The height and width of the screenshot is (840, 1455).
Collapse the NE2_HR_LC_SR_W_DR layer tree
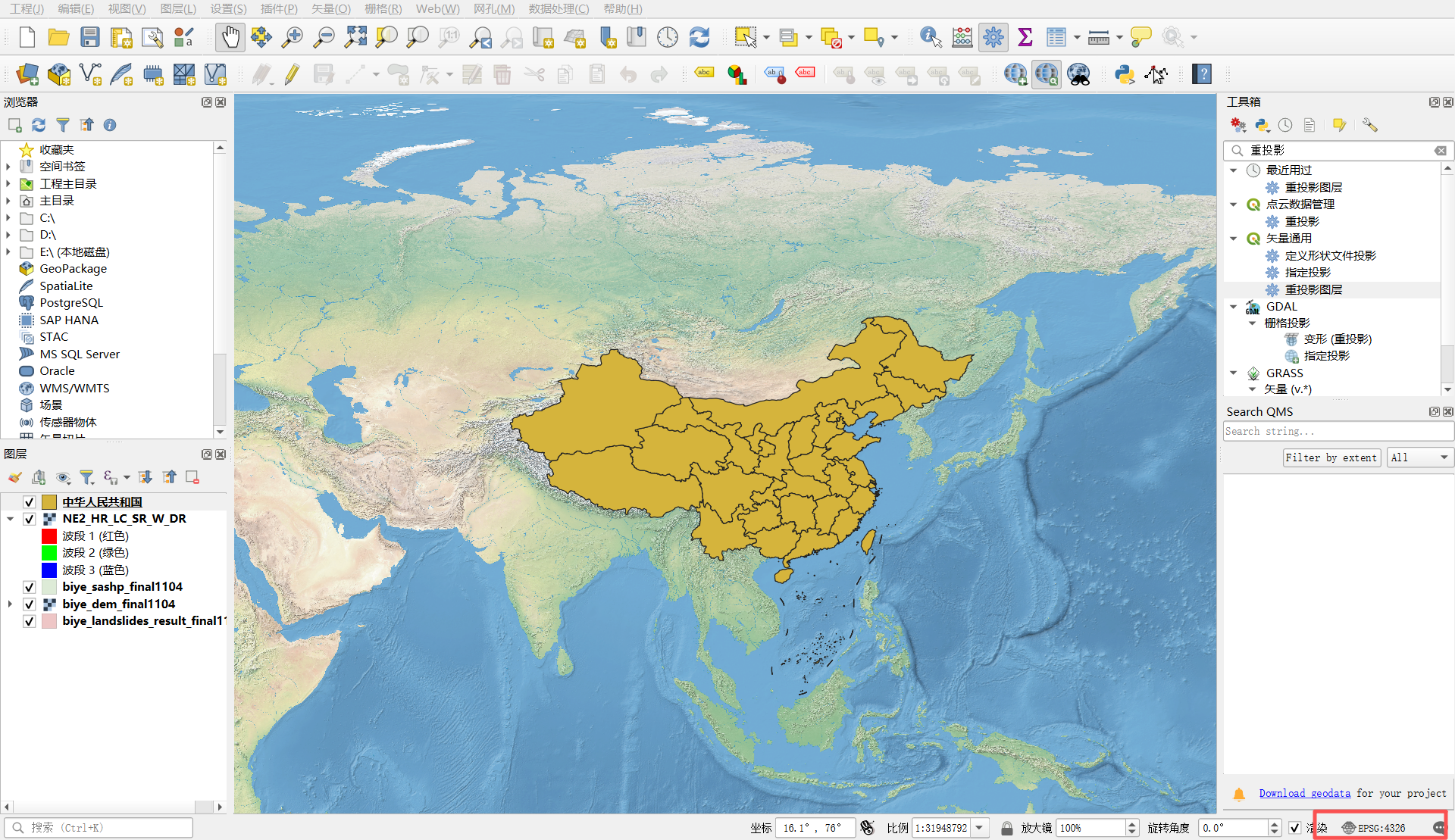tap(10, 519)
